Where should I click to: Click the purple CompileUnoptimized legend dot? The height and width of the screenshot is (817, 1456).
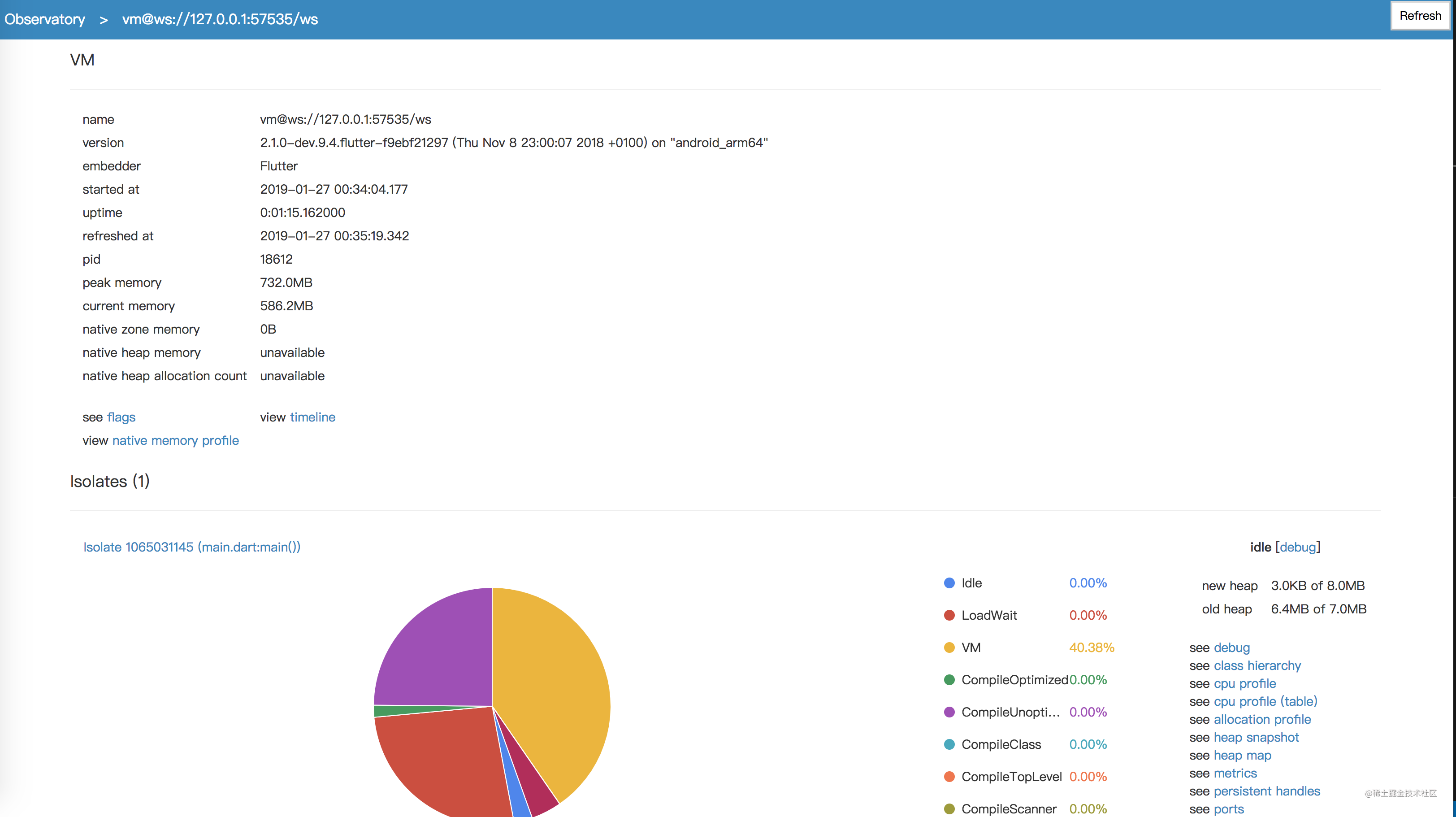[949, 712]
